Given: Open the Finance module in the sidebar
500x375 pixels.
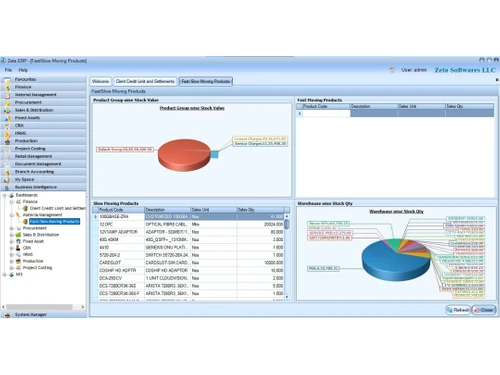Looking at the screenshot, I should coord(43,87).
